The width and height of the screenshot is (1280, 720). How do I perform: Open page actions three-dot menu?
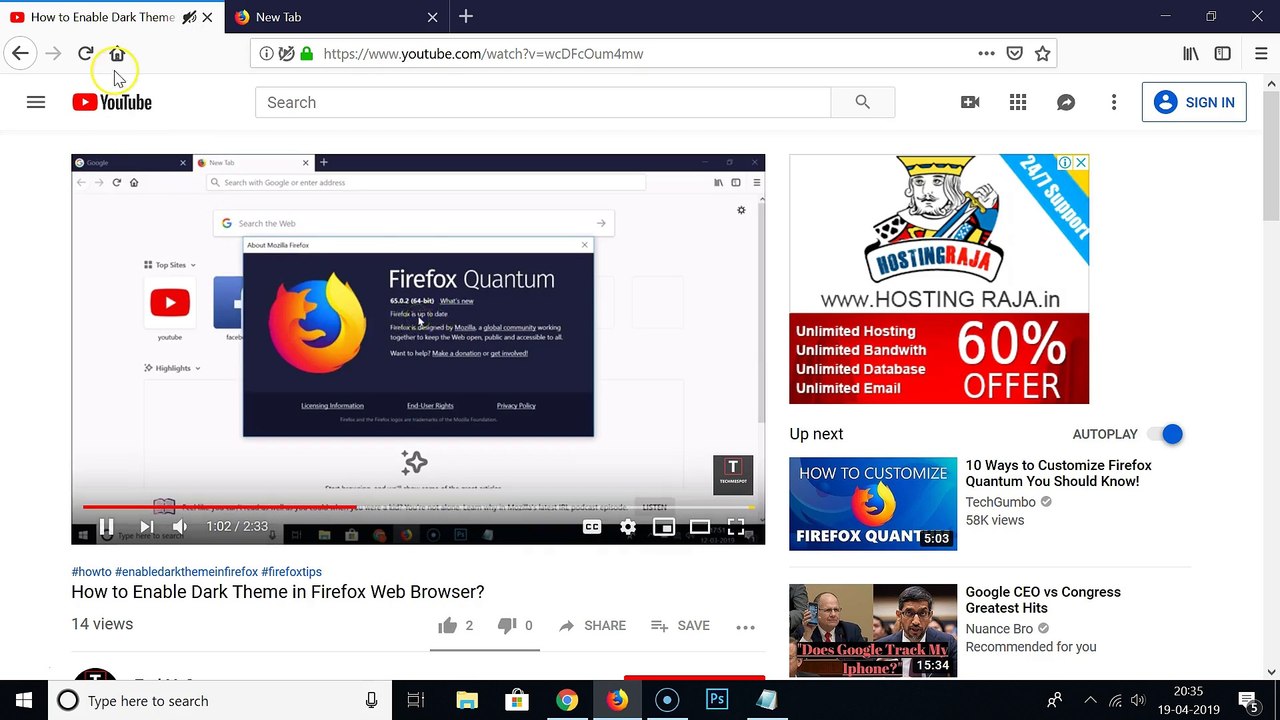click(986, 54)
